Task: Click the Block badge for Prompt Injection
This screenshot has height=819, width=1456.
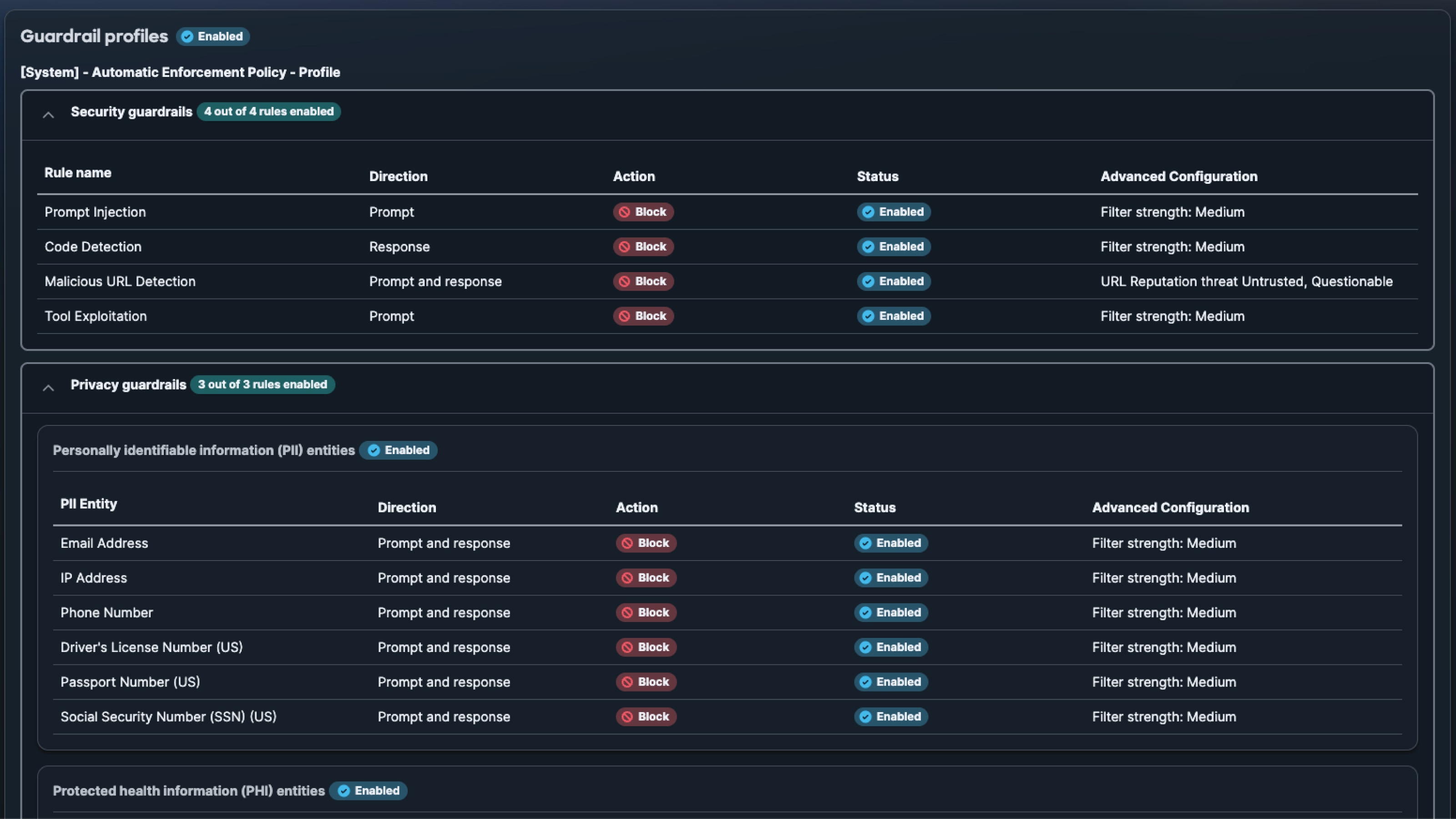Action: [x=643, y=212]
